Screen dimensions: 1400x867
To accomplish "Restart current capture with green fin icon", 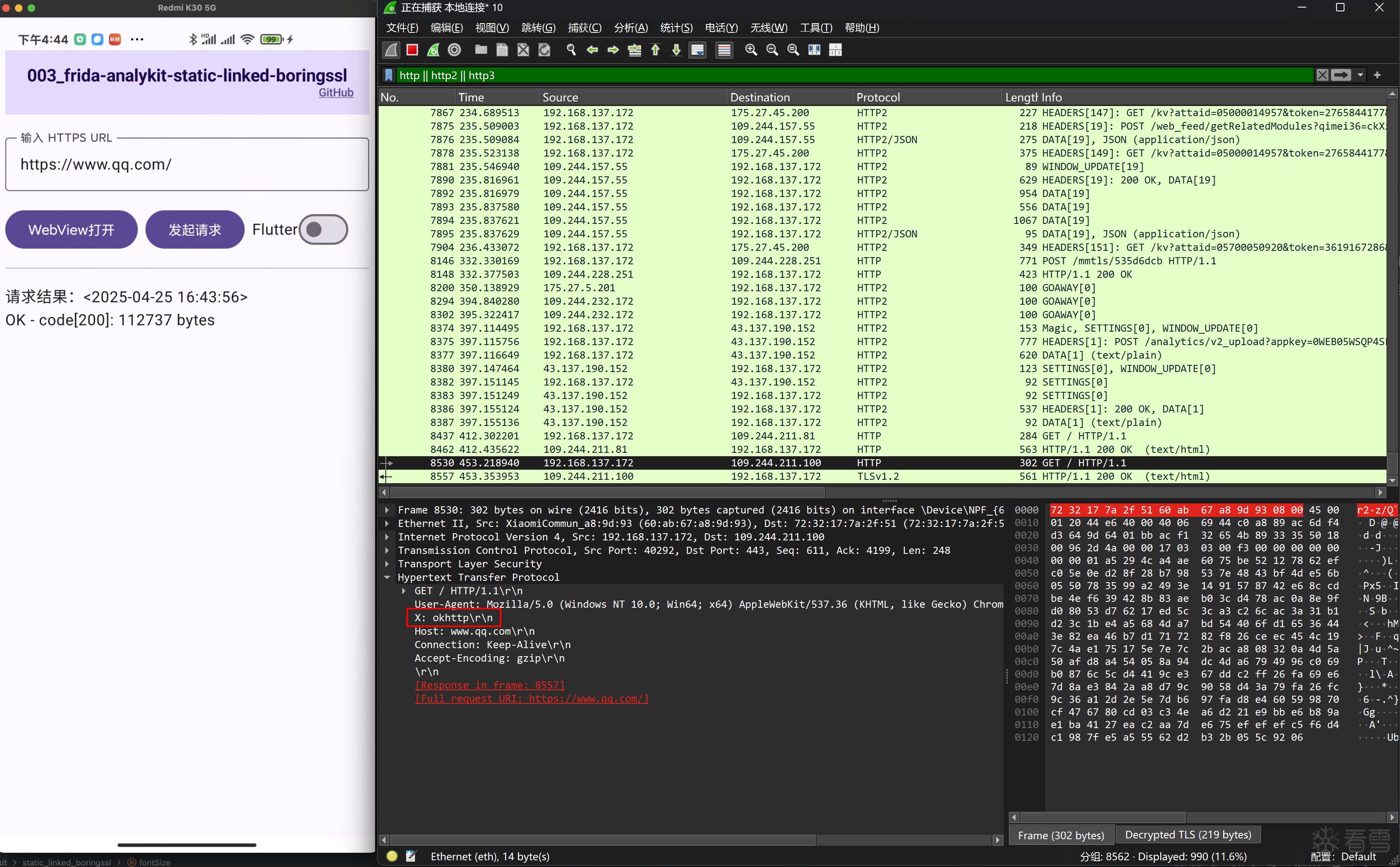I will click(x=433, y=50).
